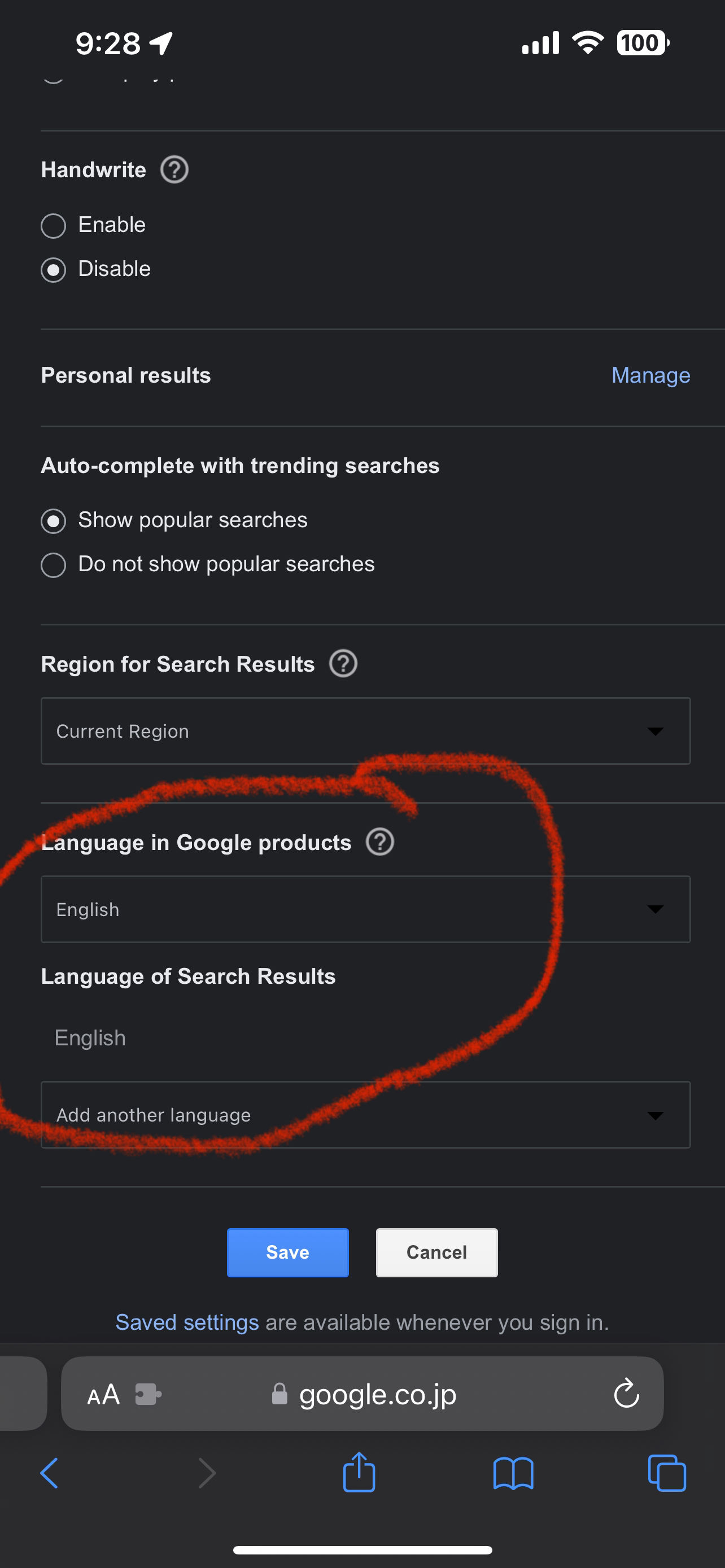Open the AA reader text options

tap(103, 1394)
